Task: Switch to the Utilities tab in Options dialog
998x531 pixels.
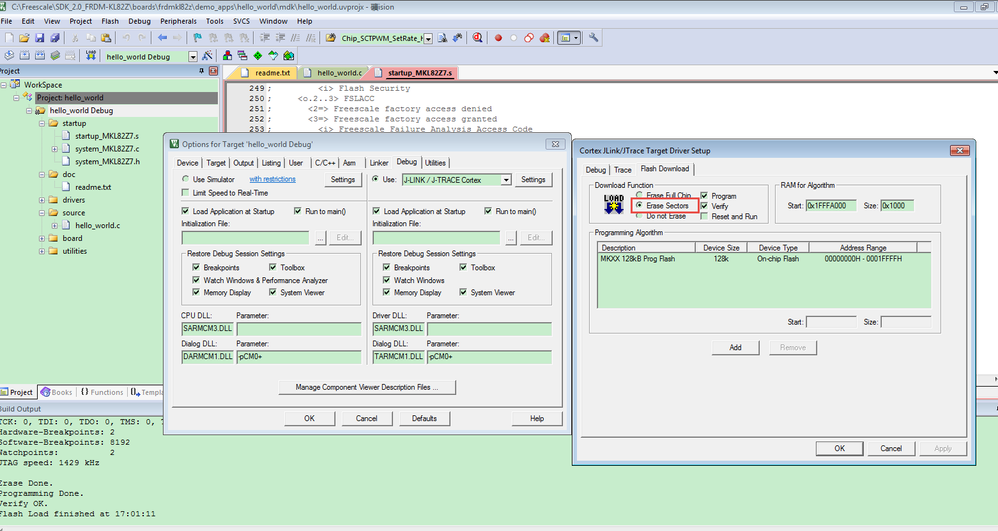Action: coord(435,163)
